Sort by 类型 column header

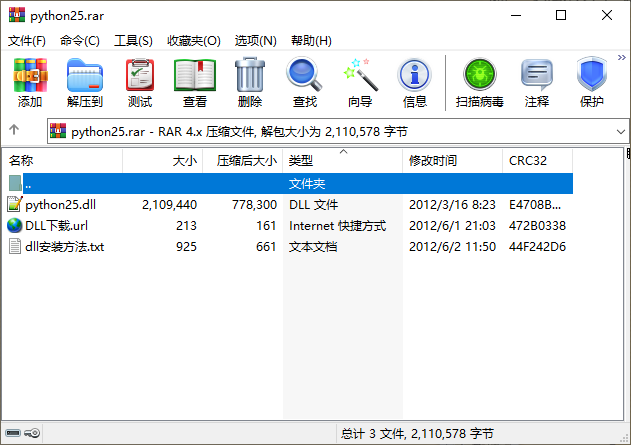click(342, 161)
